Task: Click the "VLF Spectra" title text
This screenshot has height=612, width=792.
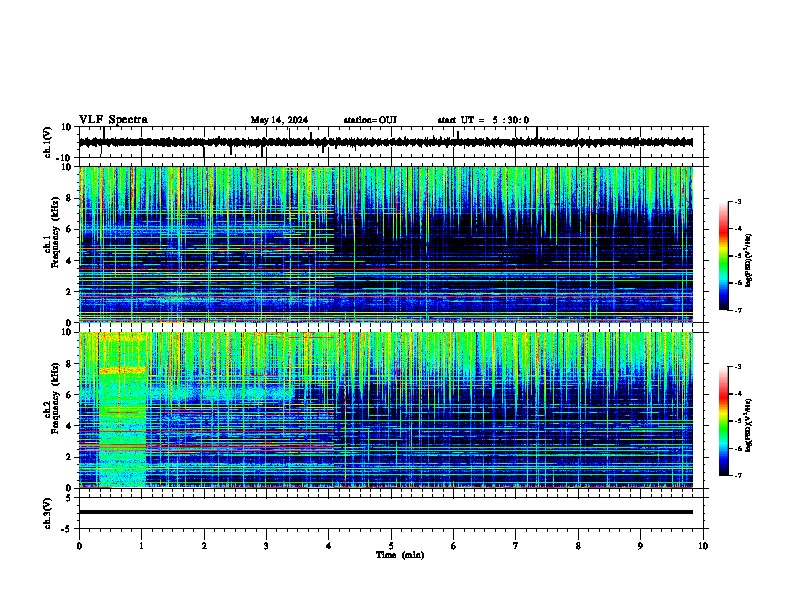Action: click(113, 120)
